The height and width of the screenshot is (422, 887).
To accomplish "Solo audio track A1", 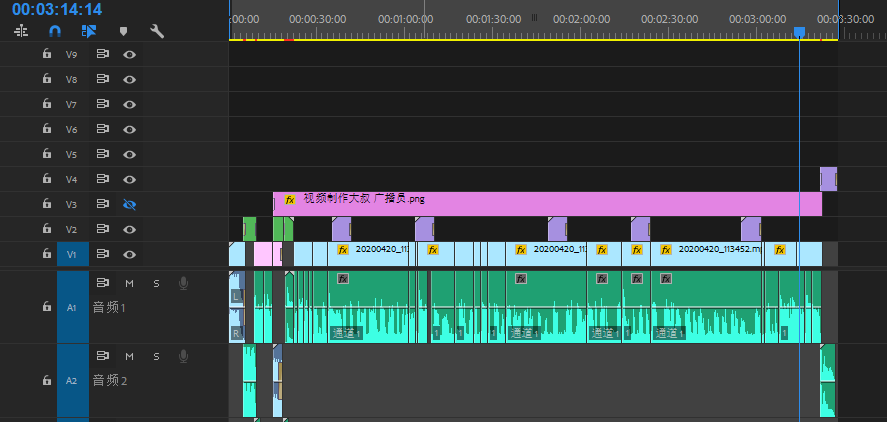I will point(156,283).
